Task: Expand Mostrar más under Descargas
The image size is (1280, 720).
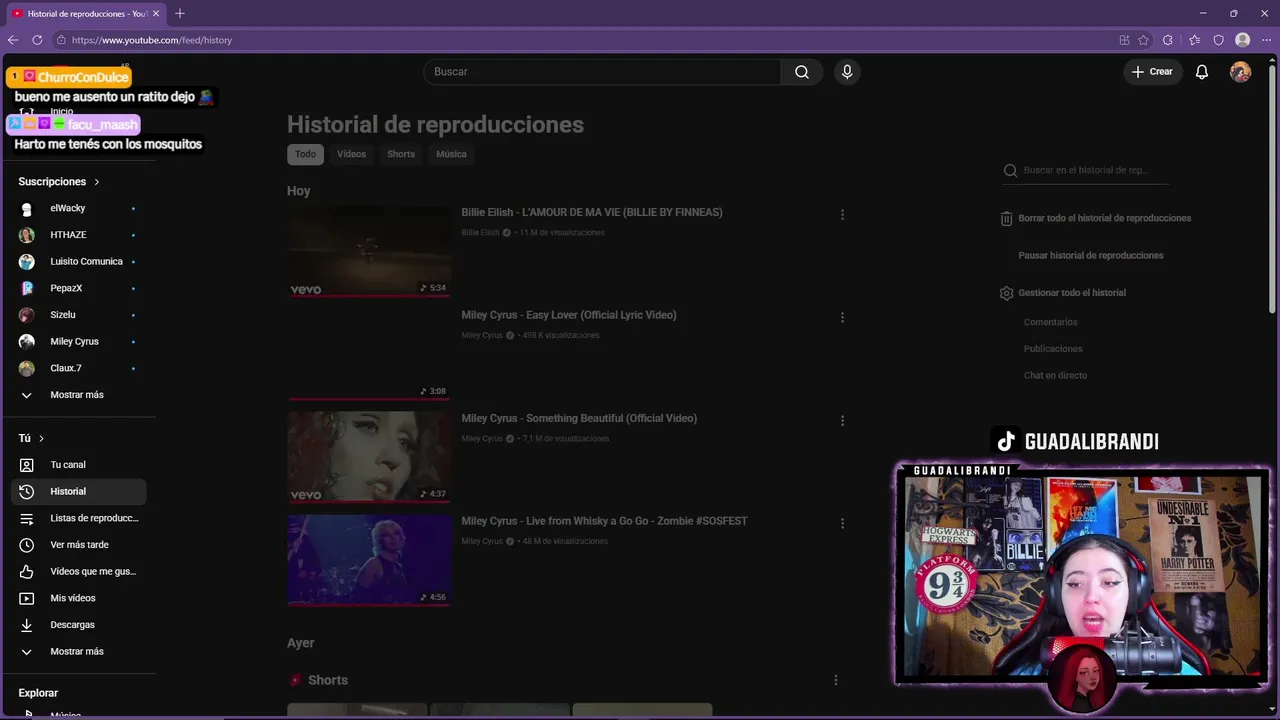Action: (x=78, y=651)
